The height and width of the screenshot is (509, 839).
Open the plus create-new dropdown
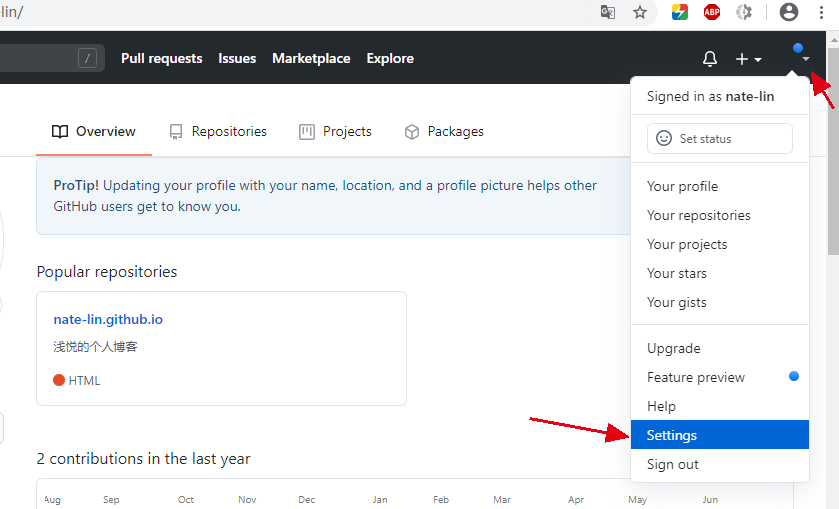[x=748, y=59]
